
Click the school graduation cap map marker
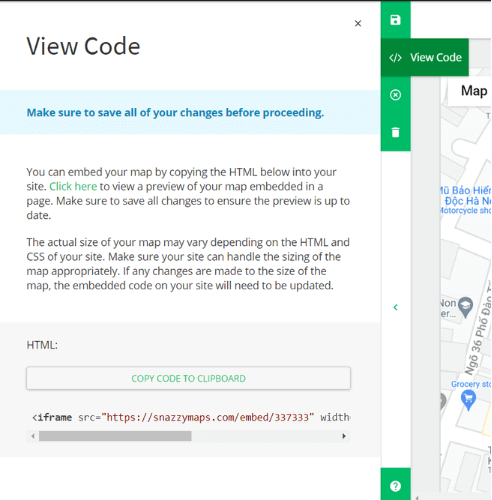click(x=465, y=307)
